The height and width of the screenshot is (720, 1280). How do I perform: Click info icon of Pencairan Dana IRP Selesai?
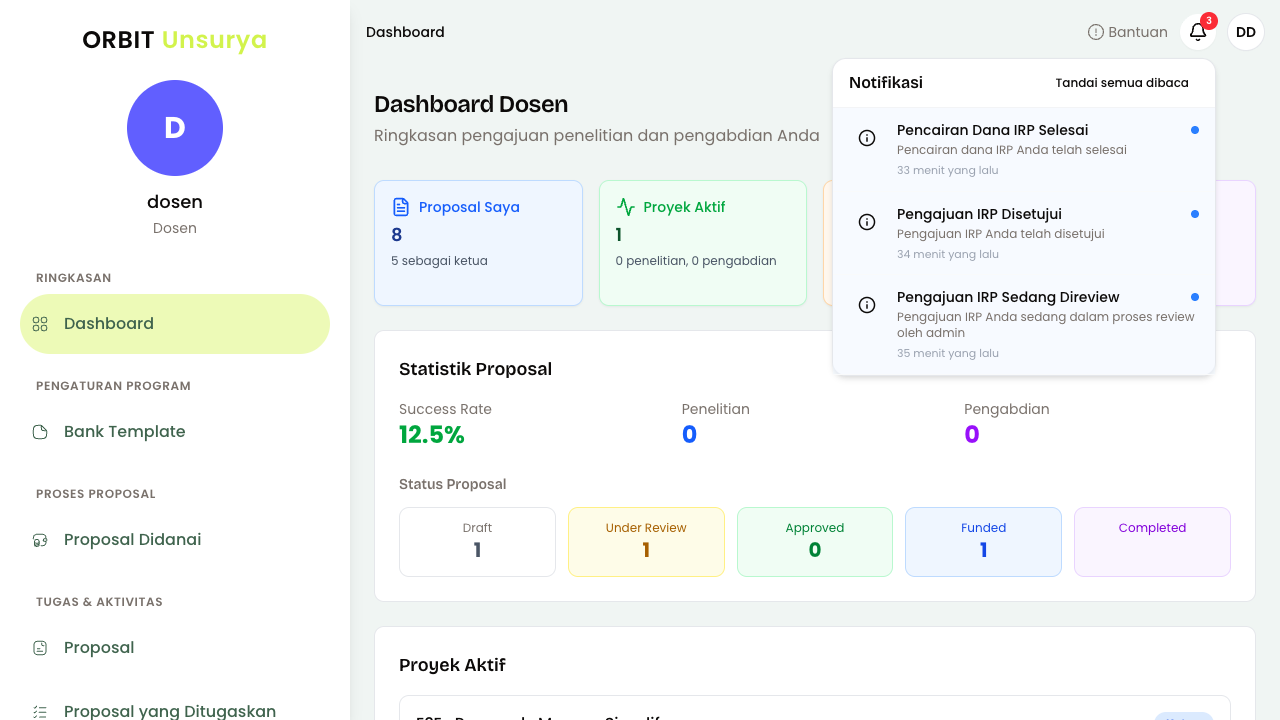867,138
